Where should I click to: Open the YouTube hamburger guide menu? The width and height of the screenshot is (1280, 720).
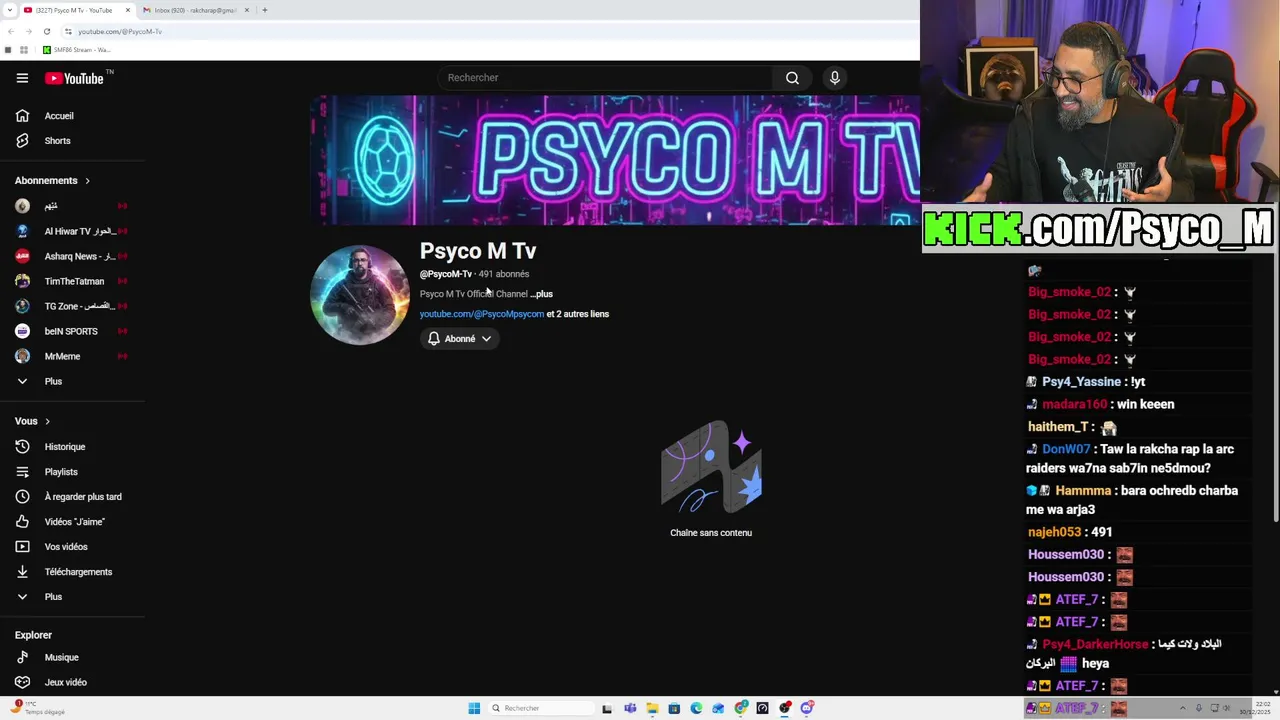tap(22, 78)
